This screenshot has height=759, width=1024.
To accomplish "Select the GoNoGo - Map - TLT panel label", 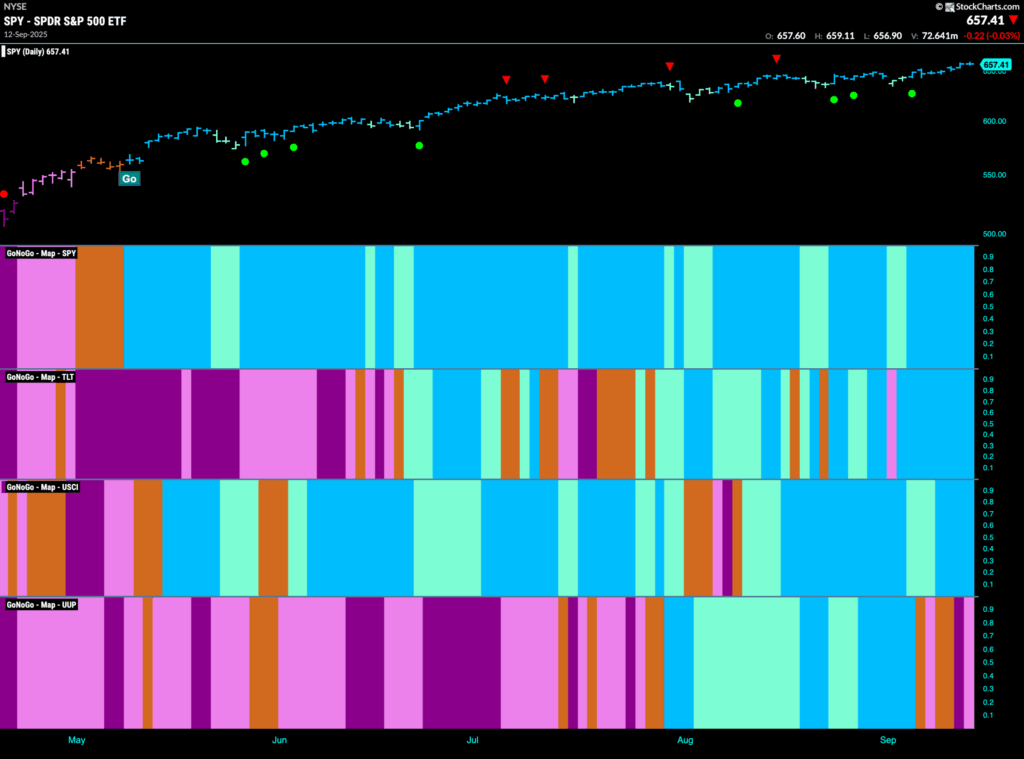I will pos(40,377).
